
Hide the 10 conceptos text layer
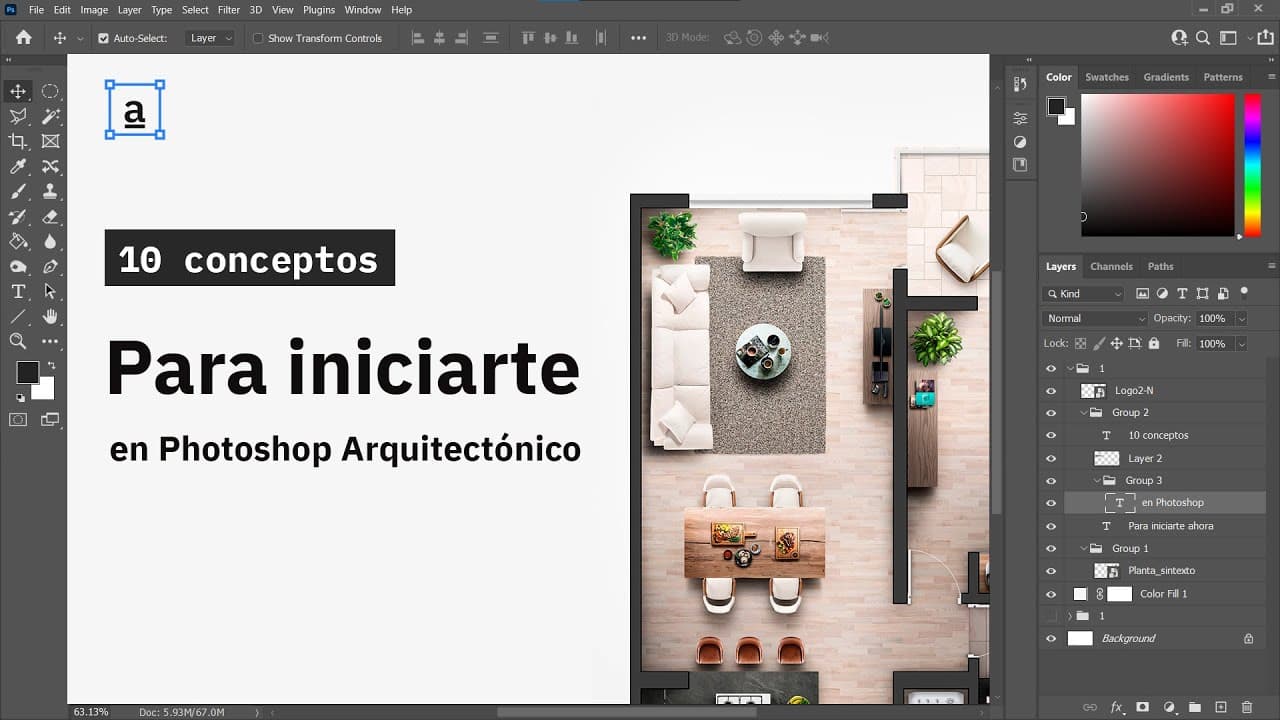[1050, 436]
